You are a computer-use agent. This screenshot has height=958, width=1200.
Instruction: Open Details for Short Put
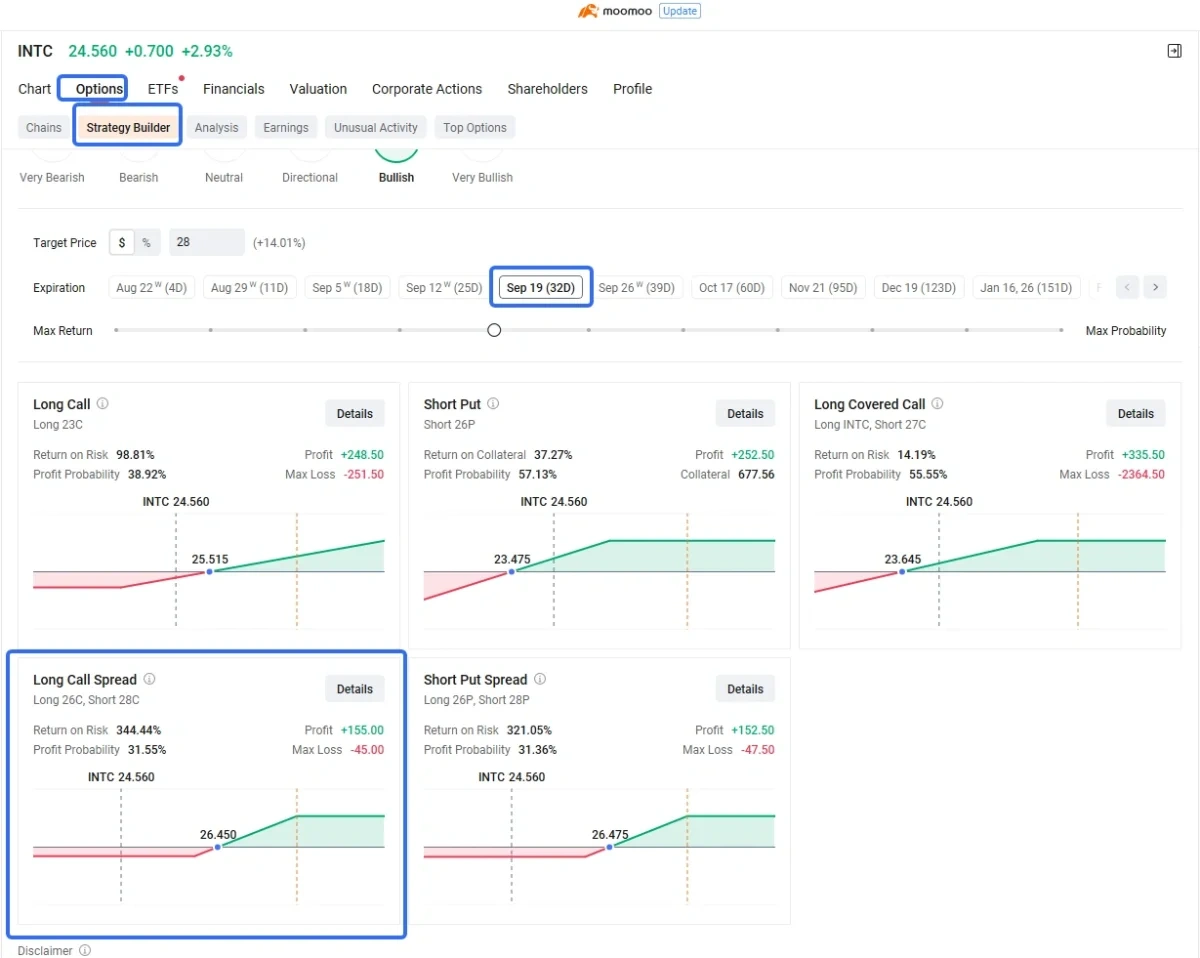click(x=745, y=414)
